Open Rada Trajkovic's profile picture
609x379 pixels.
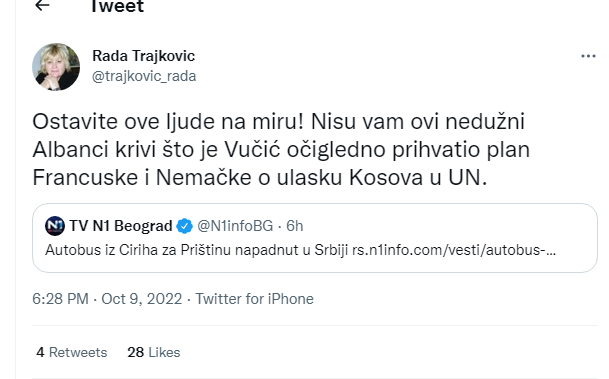point(56,67)
